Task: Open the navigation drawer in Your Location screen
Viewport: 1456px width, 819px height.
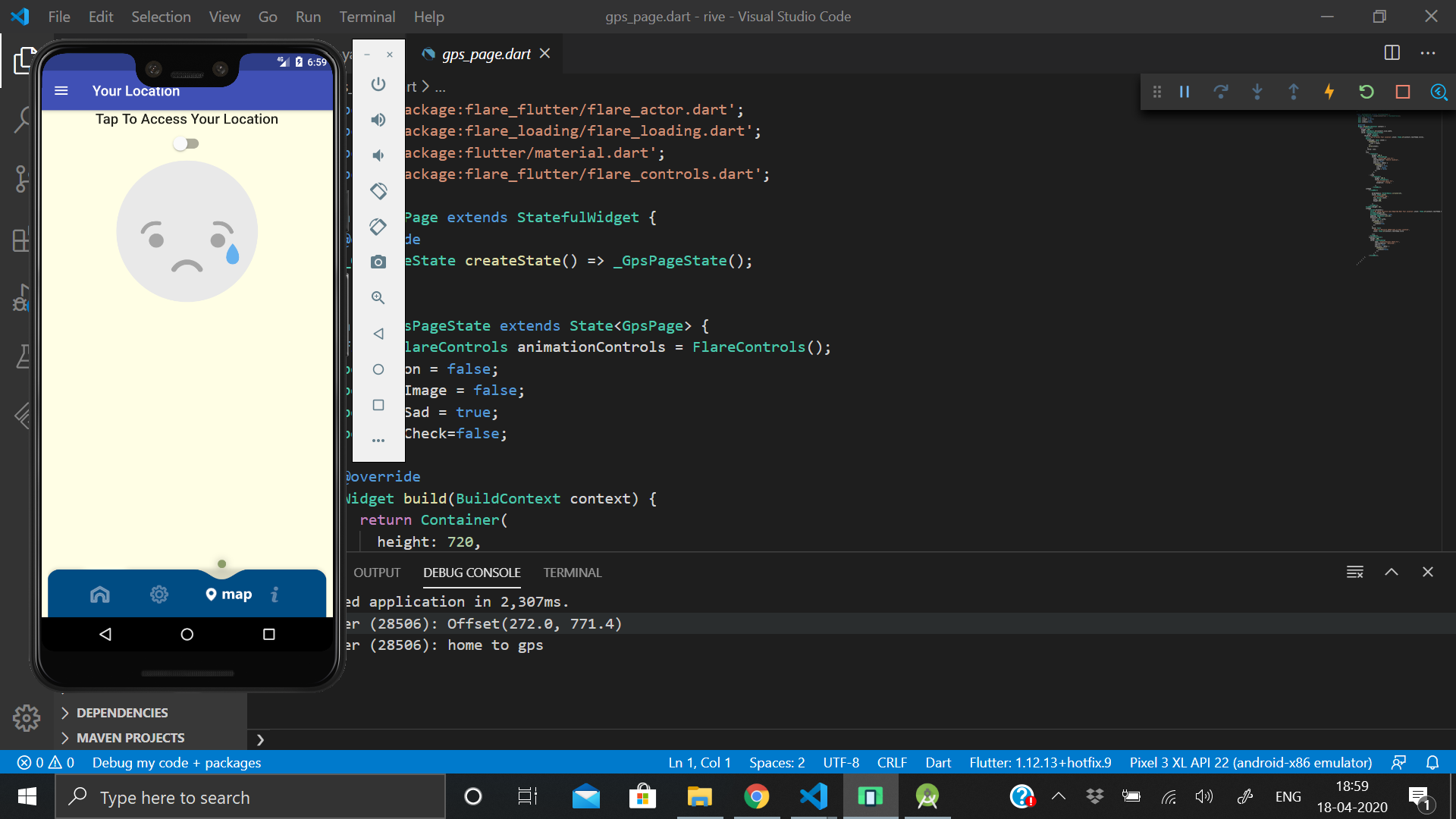Action: click(x=61, y=90)
